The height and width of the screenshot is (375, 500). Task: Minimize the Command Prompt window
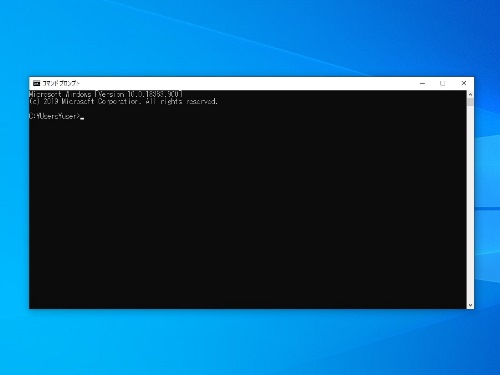pos(422,83)
